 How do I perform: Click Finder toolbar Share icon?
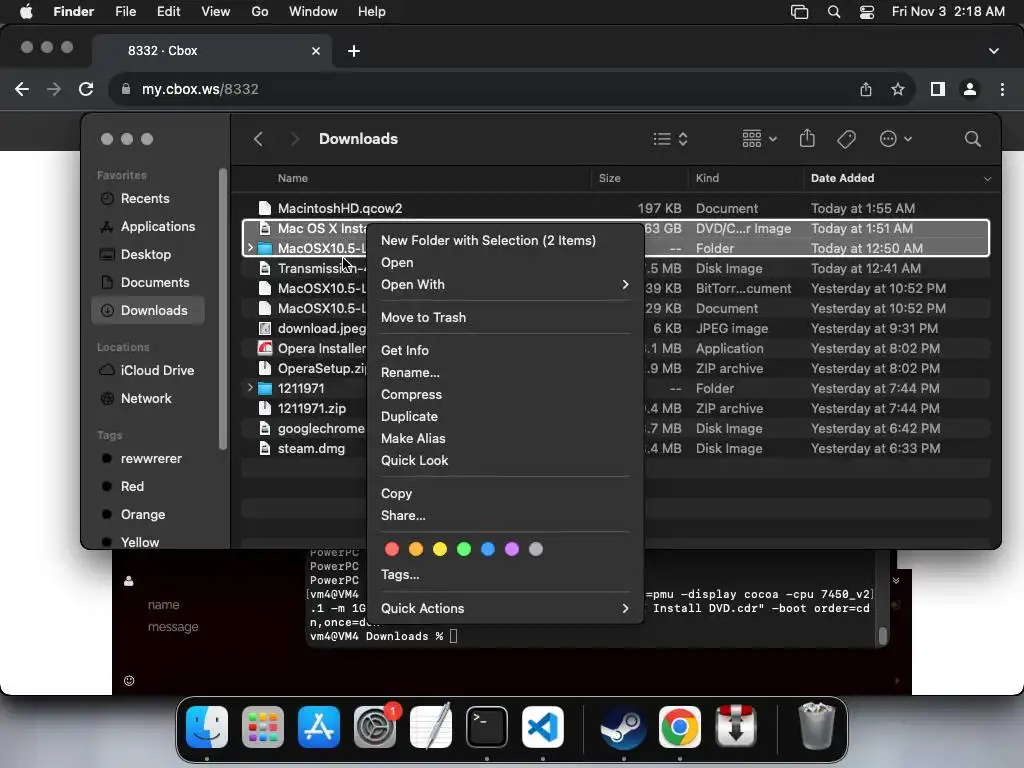(807, 138)
